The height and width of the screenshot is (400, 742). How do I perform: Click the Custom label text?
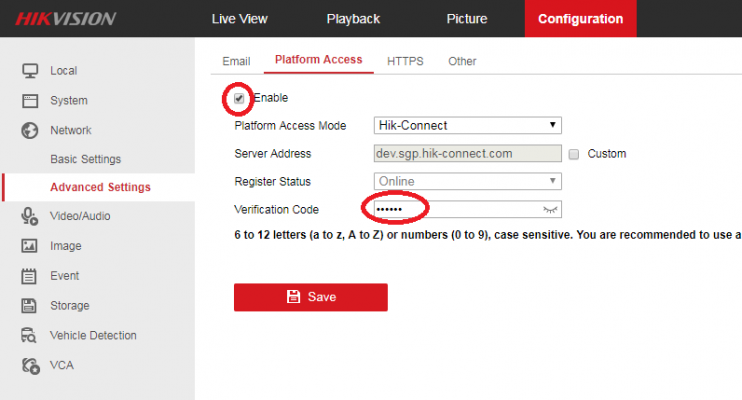(x=607, y=154)
